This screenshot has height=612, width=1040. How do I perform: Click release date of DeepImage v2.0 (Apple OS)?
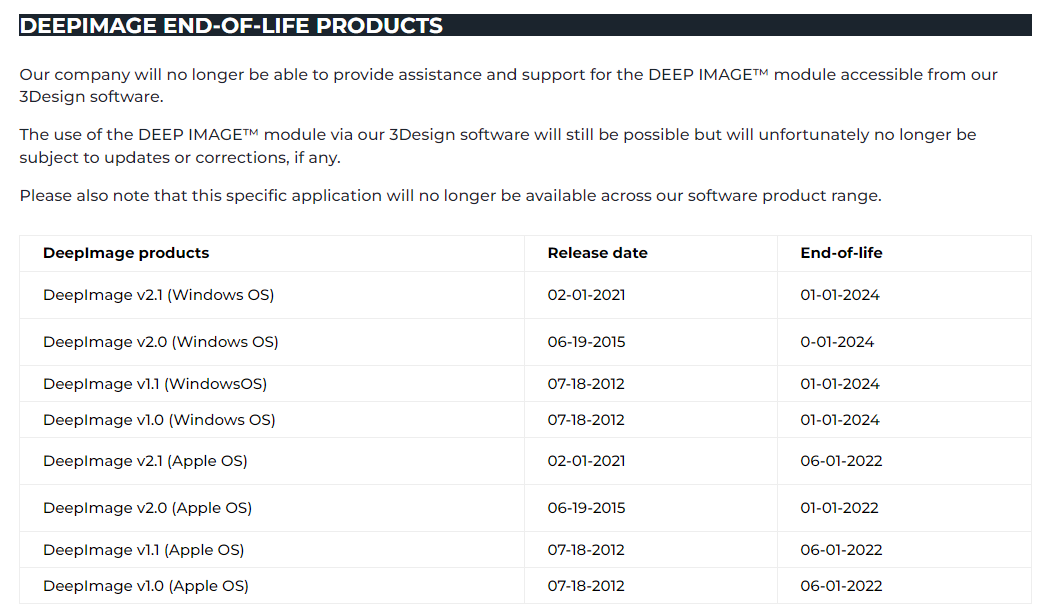click(586, 508)
